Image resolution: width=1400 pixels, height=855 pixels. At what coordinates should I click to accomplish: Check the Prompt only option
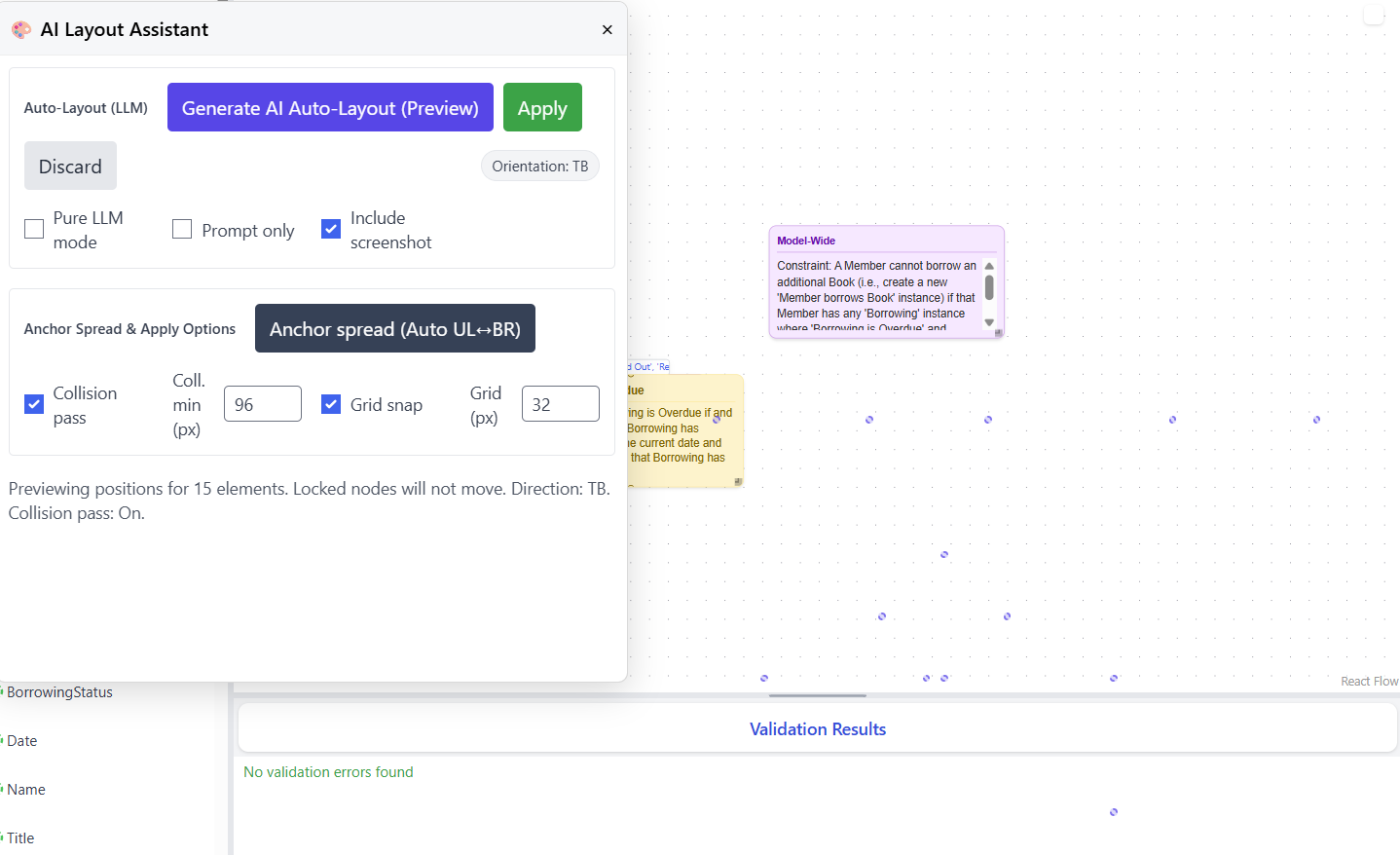click(x=181, y=228)
